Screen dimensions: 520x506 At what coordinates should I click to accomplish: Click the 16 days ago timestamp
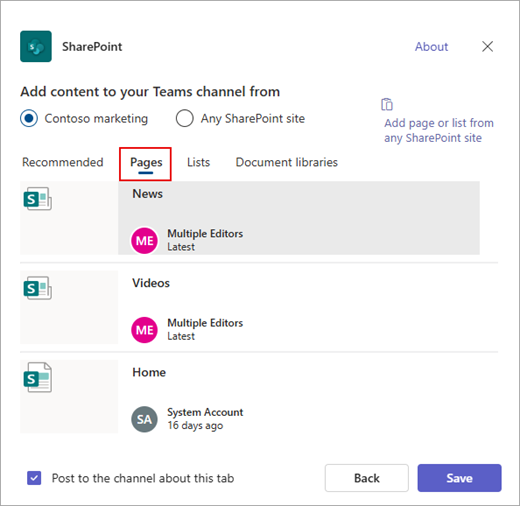coord(195,426)
